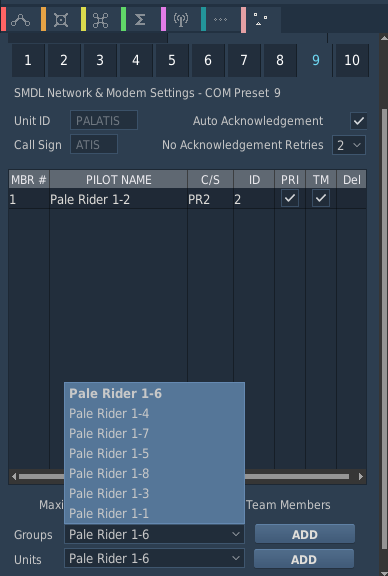Click table horizontal scrollbar left arrow

pyautogui.click(x=14, y=476)
